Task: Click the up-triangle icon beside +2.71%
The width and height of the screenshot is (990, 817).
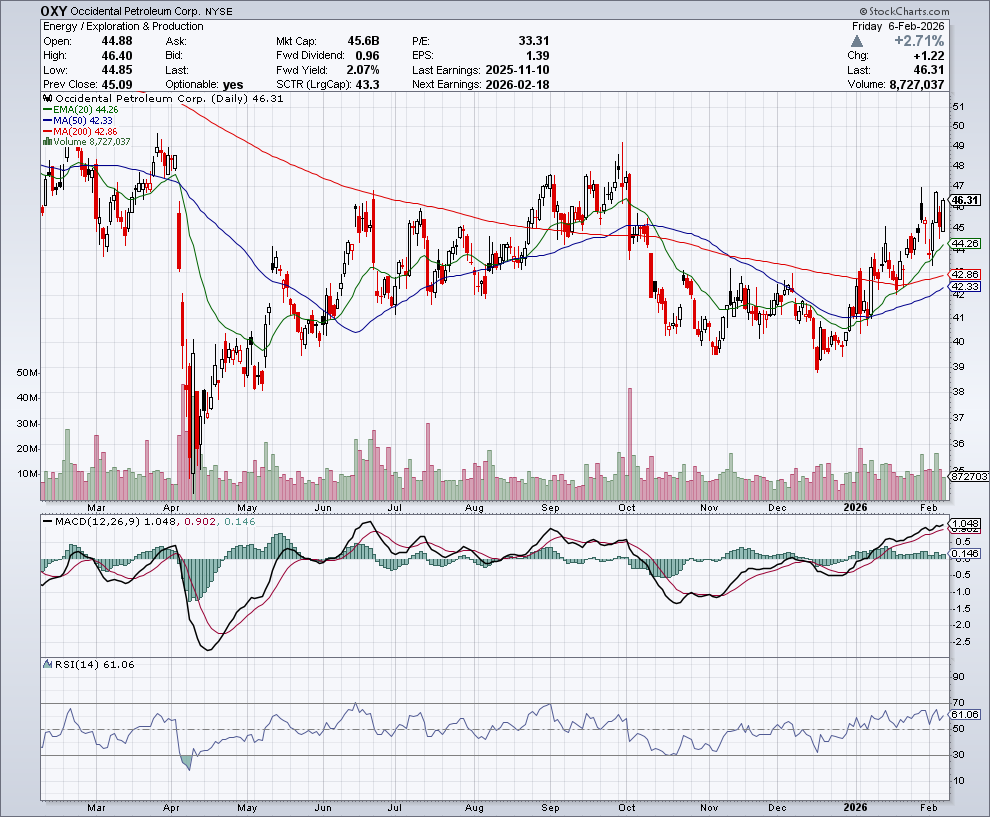Action: coord(857,42)
